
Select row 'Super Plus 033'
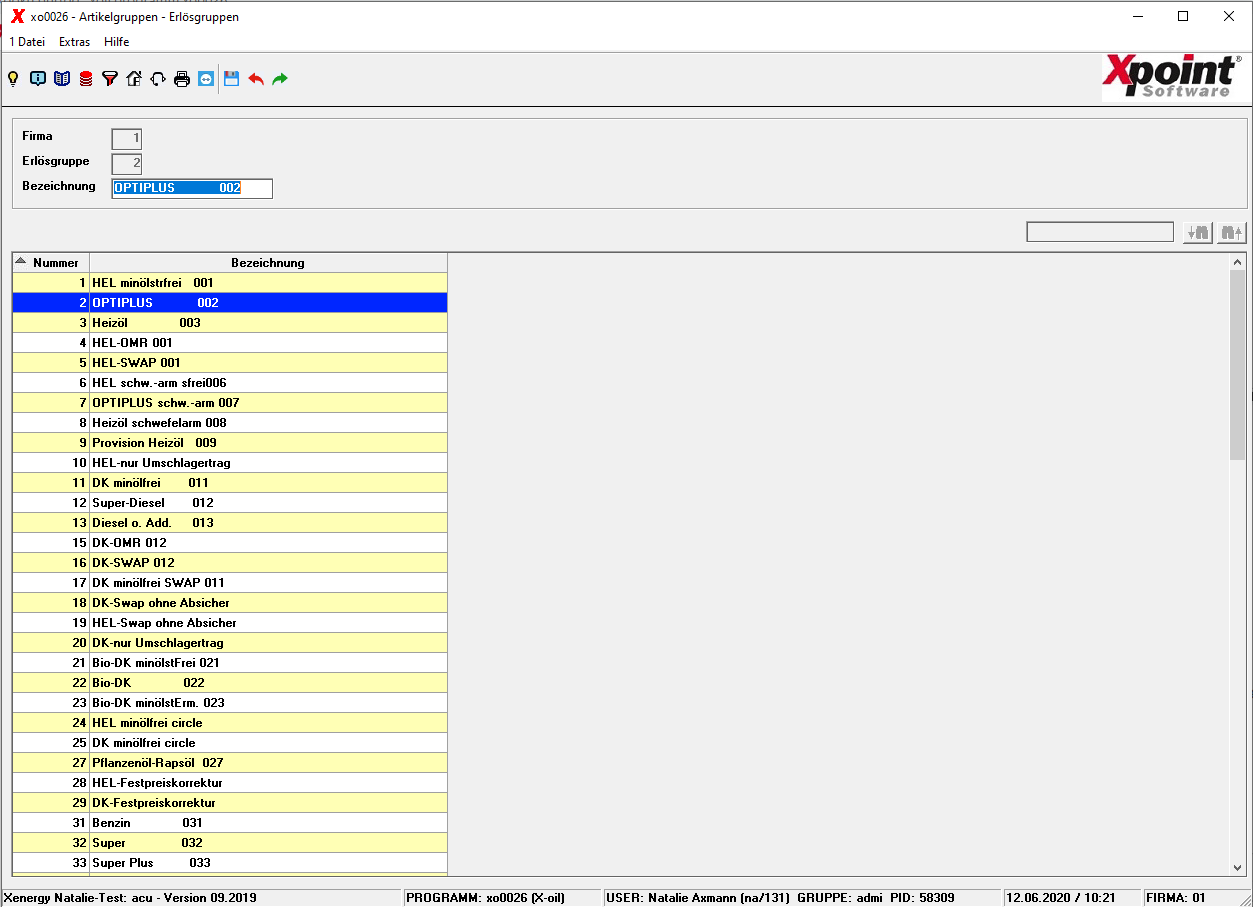tap(230, 863)
